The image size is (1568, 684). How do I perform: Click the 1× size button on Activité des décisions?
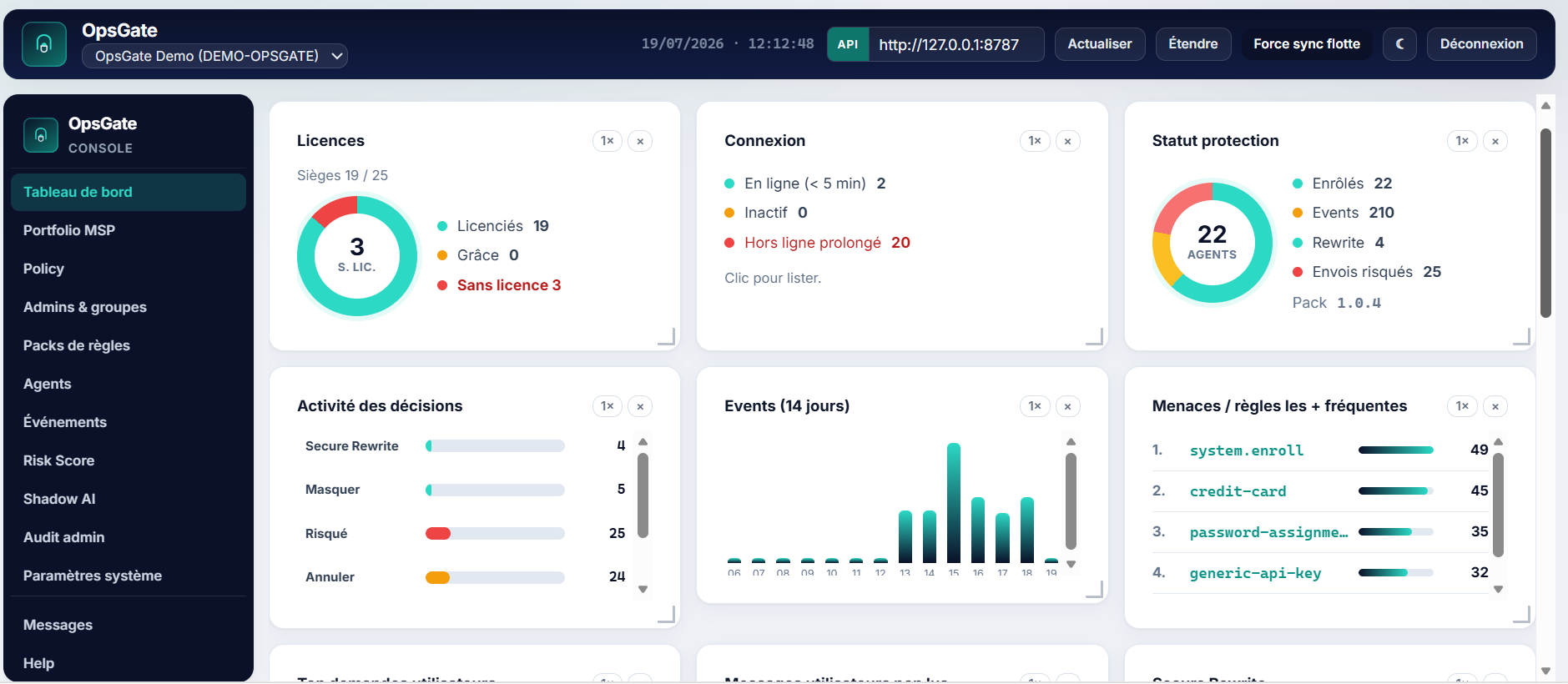608,406
